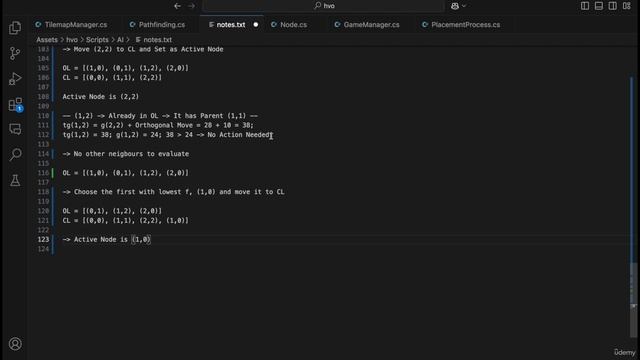
Task: Open the Customize Layout icon
Action: 627,6
